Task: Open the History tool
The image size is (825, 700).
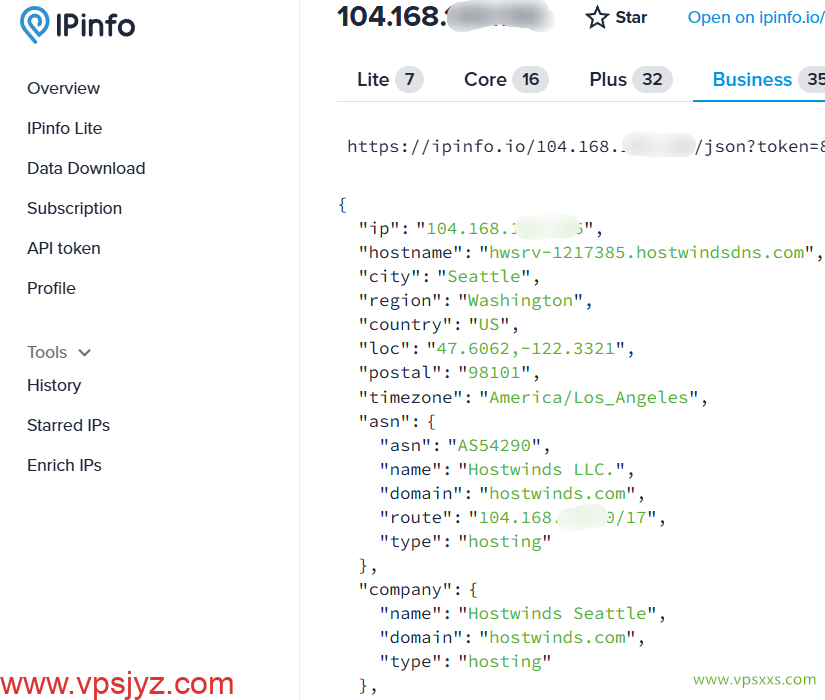Action: pyautogui.click(x=54, y=385)
